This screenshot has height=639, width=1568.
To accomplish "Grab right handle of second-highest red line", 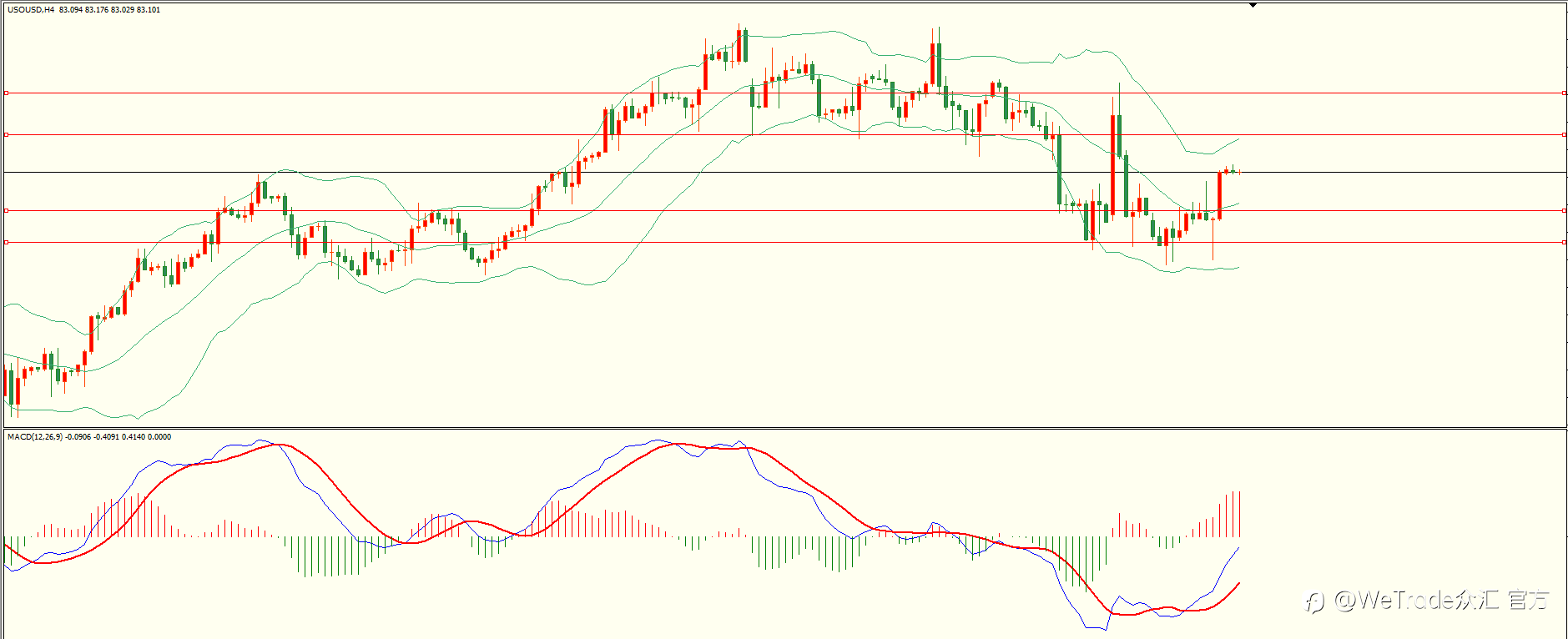I will (x=1565, y=134).
